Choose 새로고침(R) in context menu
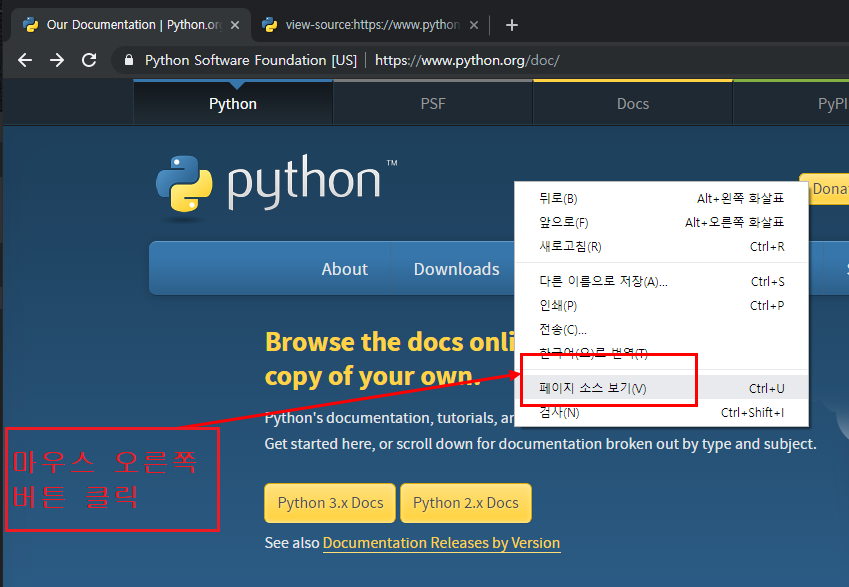849x587 pixels. tap(661, 246)
